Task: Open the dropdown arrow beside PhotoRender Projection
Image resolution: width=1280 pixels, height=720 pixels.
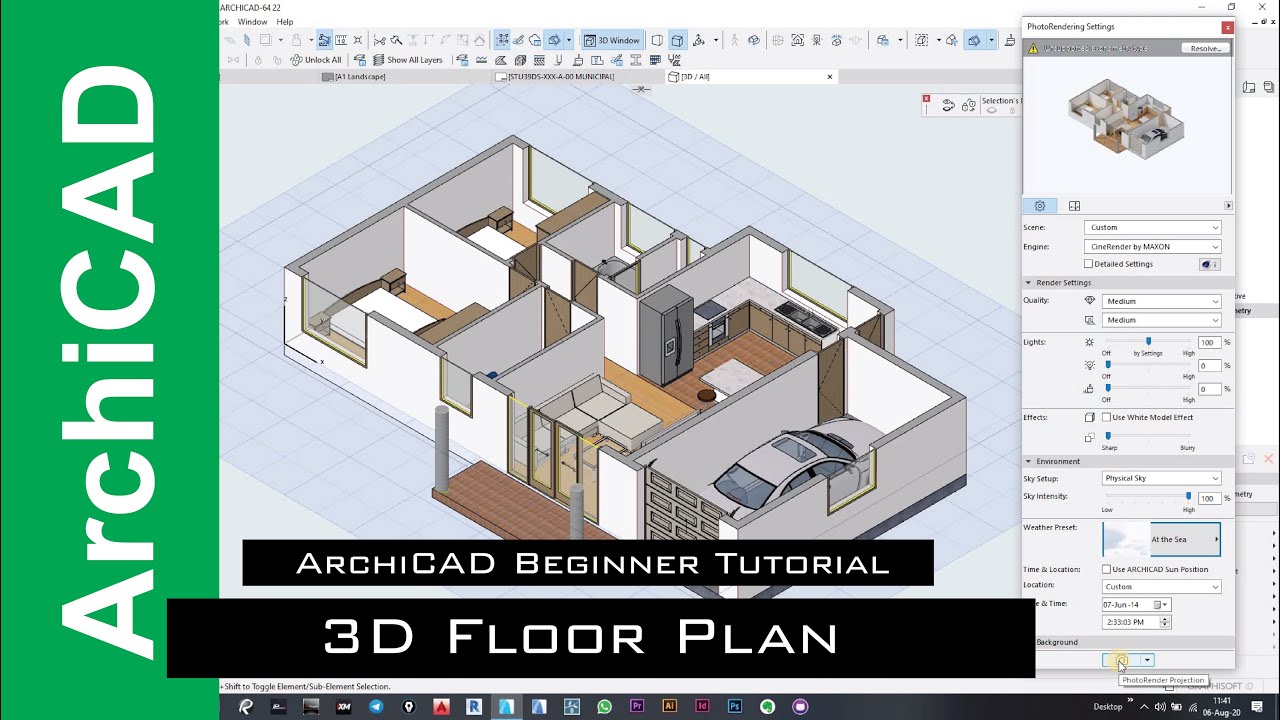Action: pyautogui.click(x=1147, y=660)
